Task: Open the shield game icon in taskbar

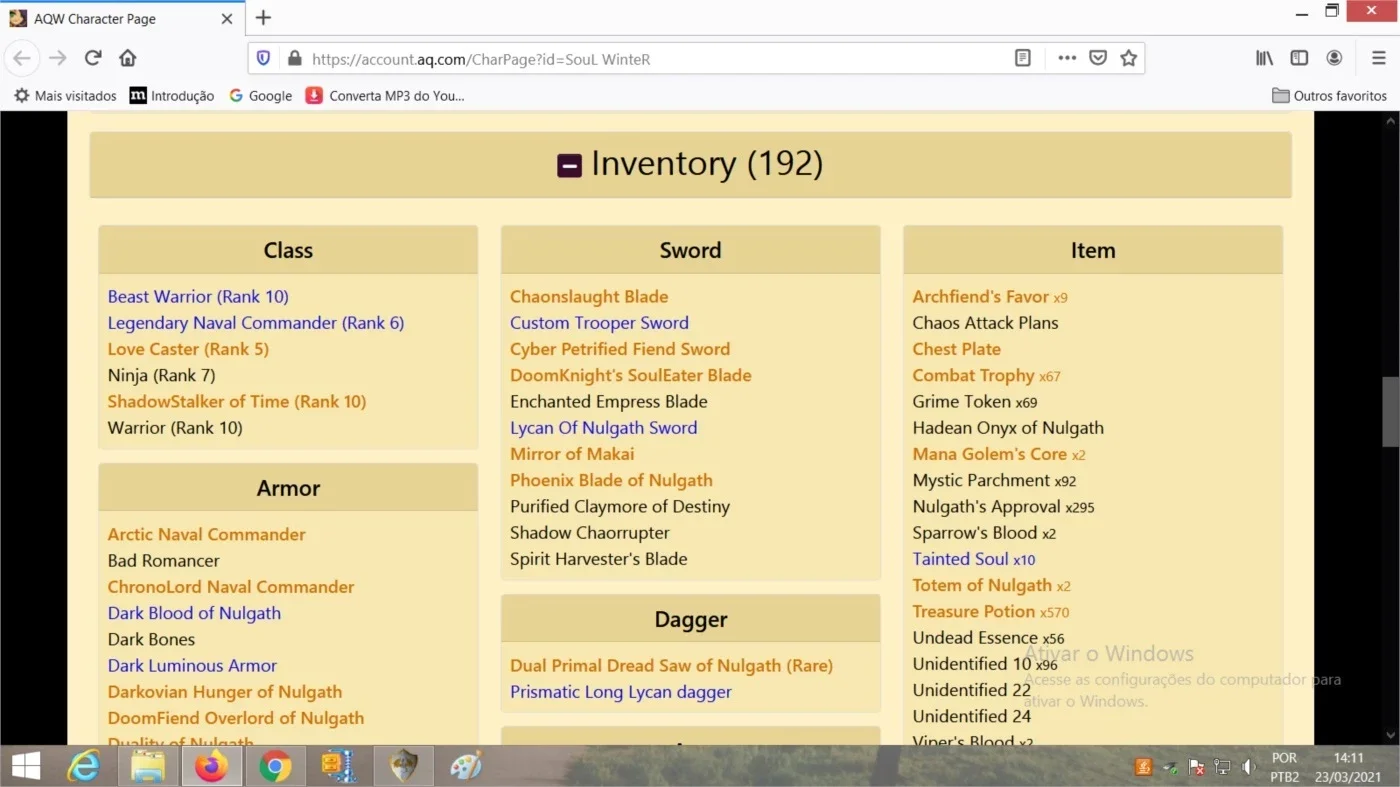Action: point(403,767)
